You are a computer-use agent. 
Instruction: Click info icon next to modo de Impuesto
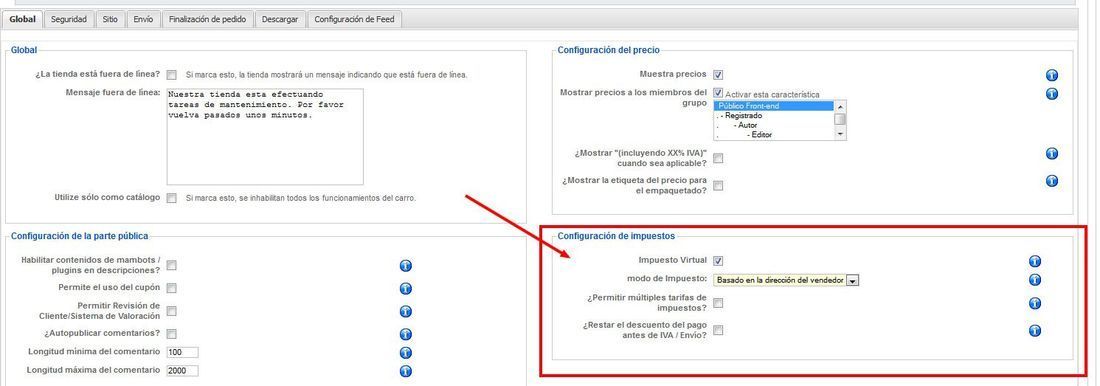[x=1034, y=280]
